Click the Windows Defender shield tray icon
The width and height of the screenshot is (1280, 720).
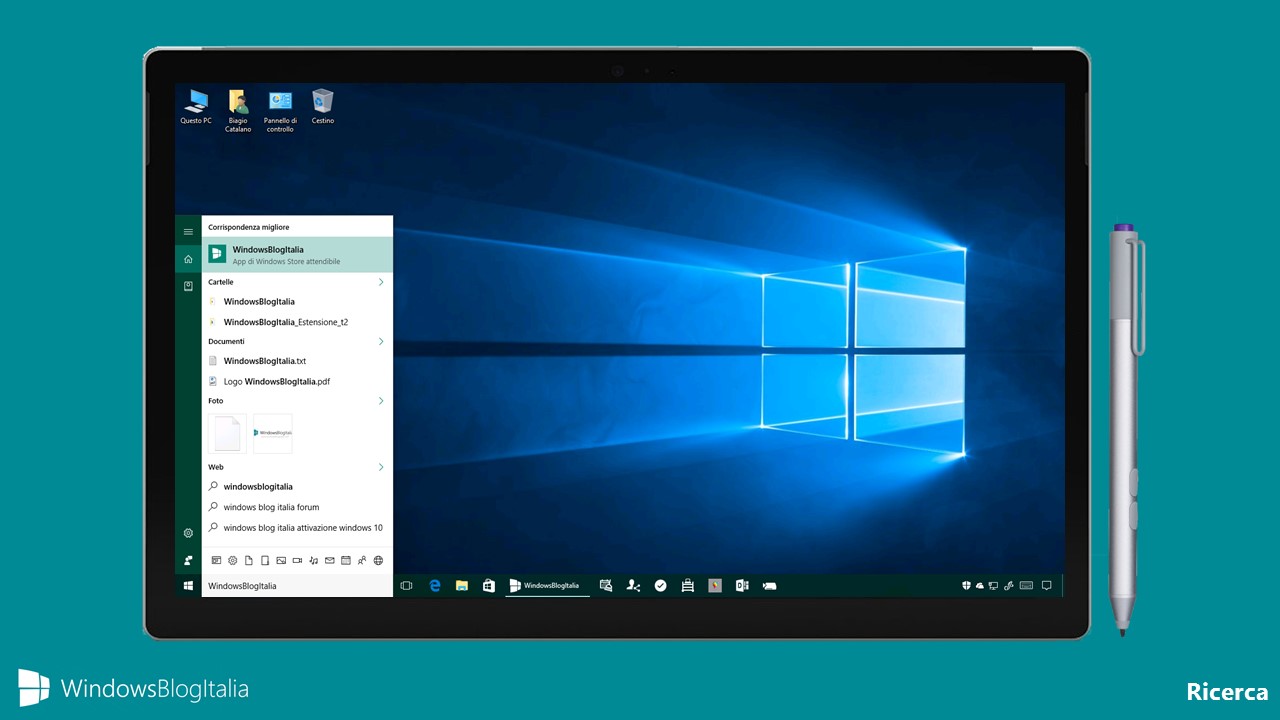pos(966,586)
